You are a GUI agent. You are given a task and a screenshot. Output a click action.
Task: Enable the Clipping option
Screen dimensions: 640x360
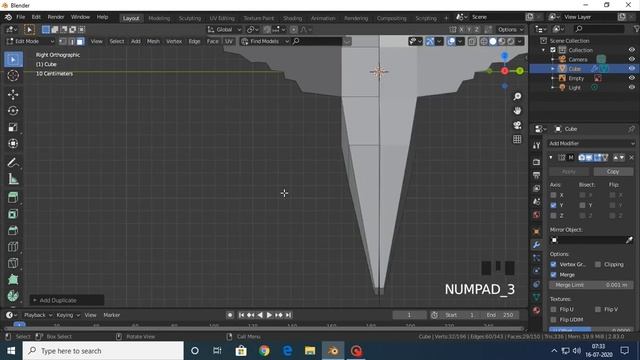[x=598, y=264]
